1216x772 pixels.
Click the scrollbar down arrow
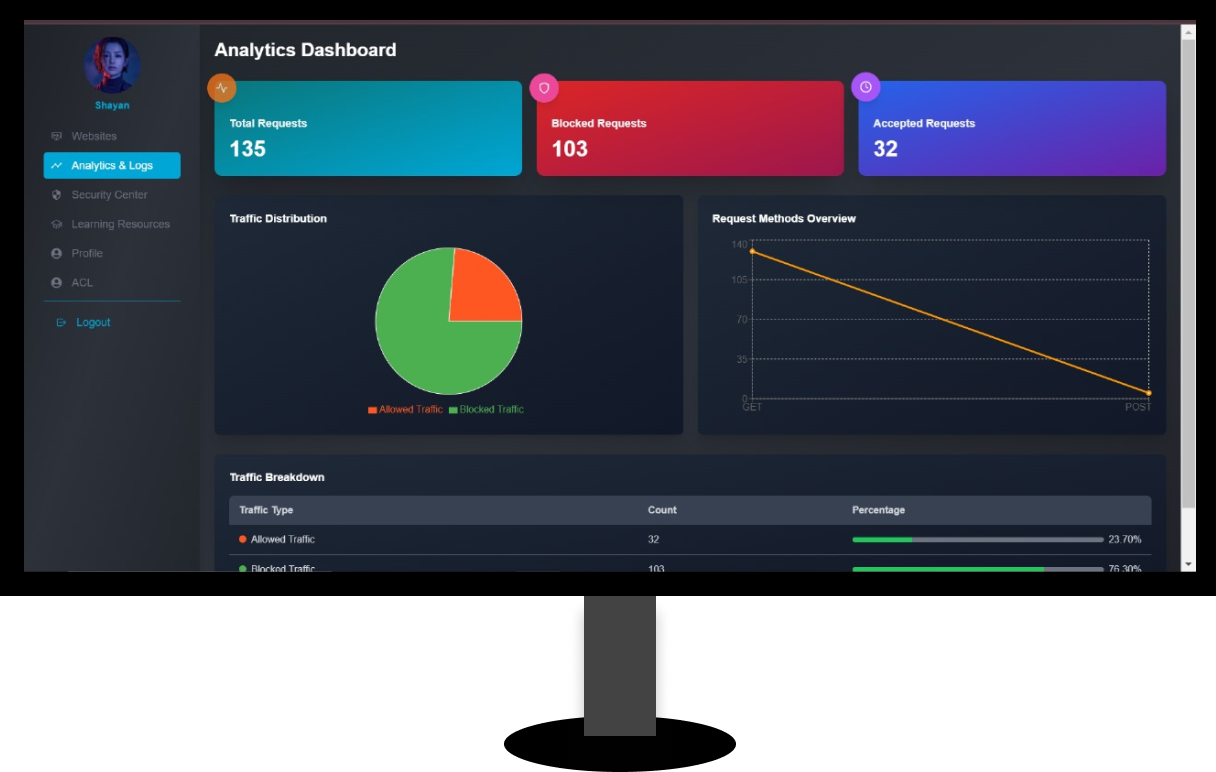click(1188, 564)
